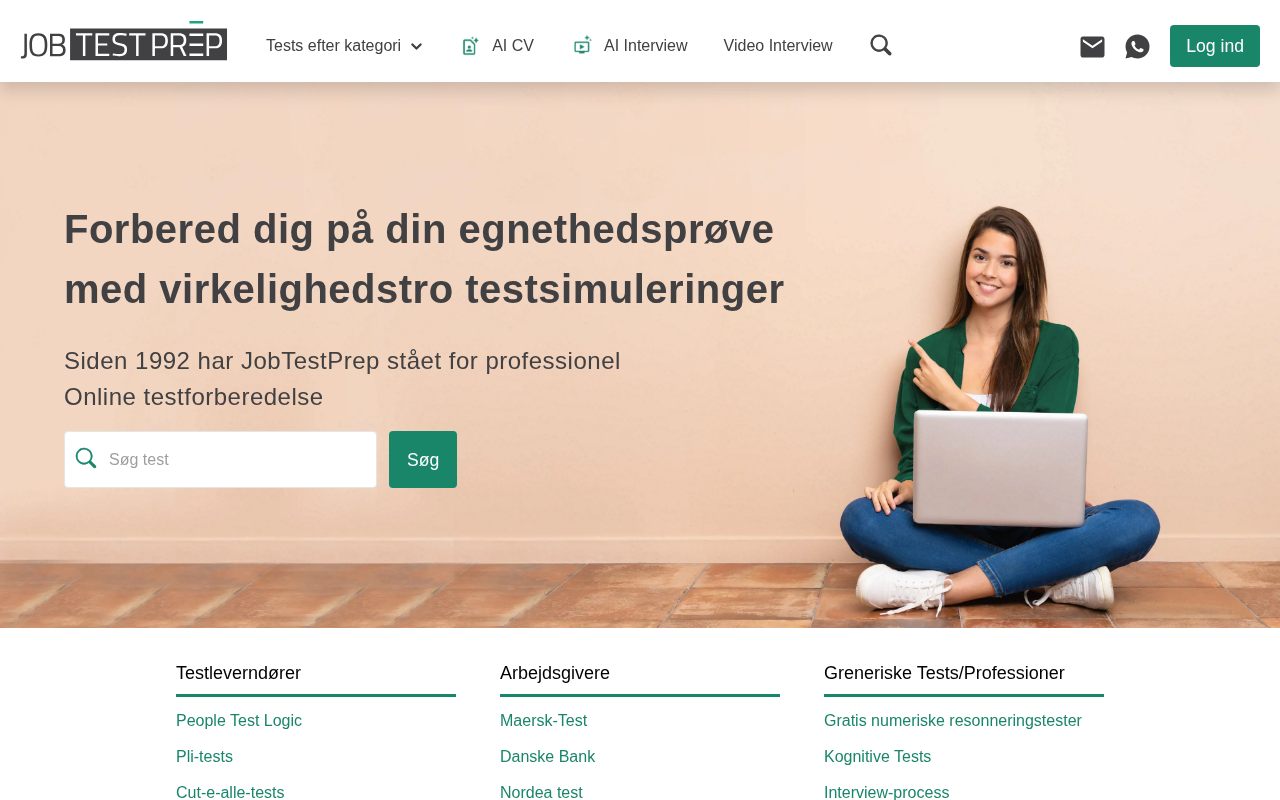
Task: Click the Log ind button
Action: pyautogui.click(x=1215, y=46)
